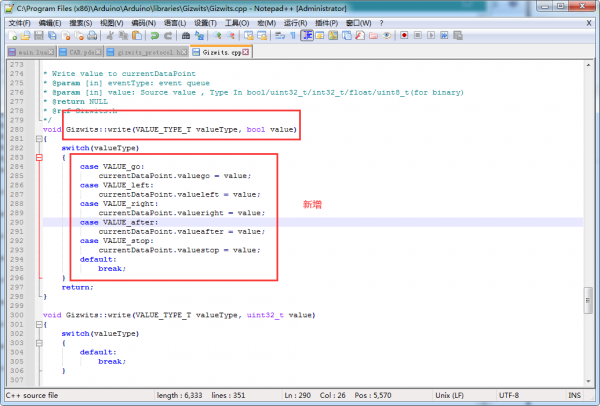
Task: Click the vertical scrollbar down arrow
Action: click(x=588, y=381)
